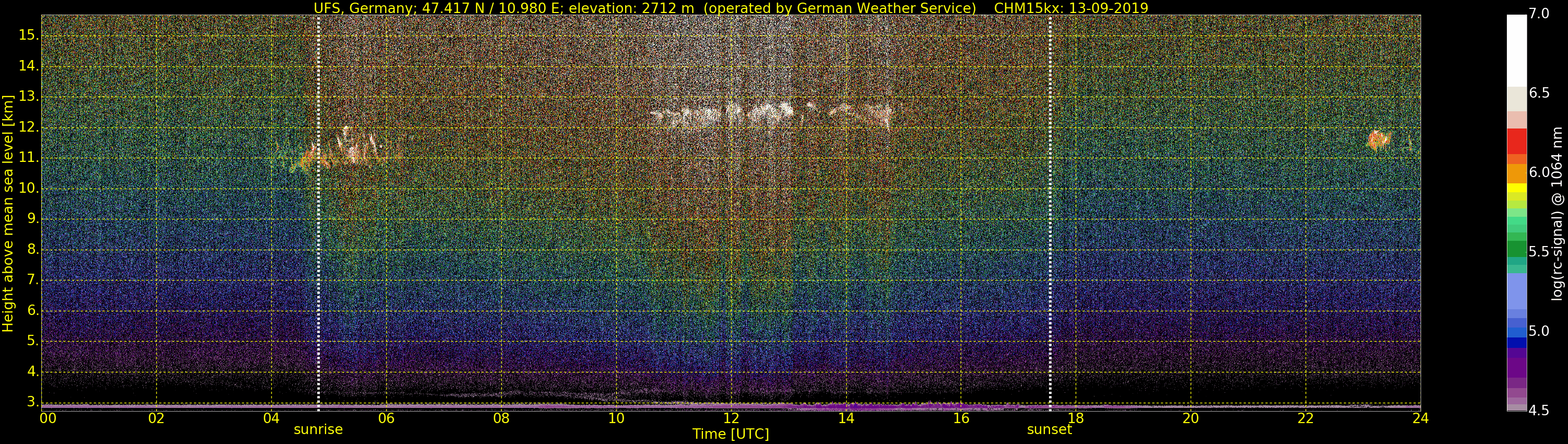1568x444 pixels.
Task: Click the time axis tick '08'
Action: pyautogui.click(x=501, y=418)
